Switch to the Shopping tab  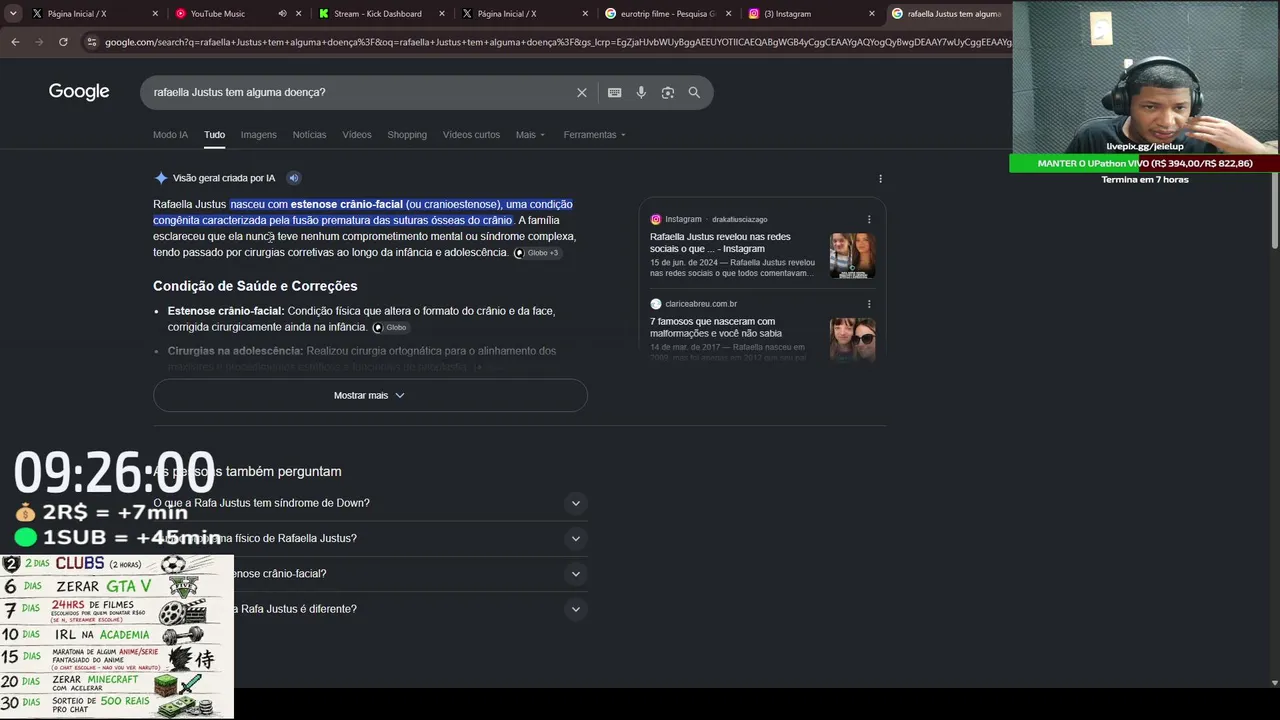(x=407, y=135)
